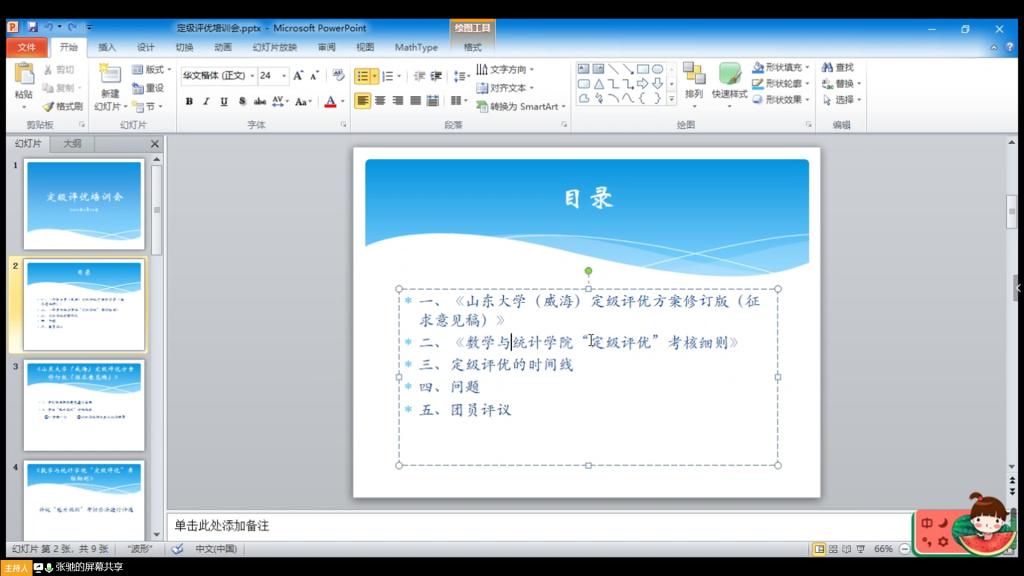The image size is (1024, 576).
Task: Increase font size with the grow font icon
Action: pos(298,75)
